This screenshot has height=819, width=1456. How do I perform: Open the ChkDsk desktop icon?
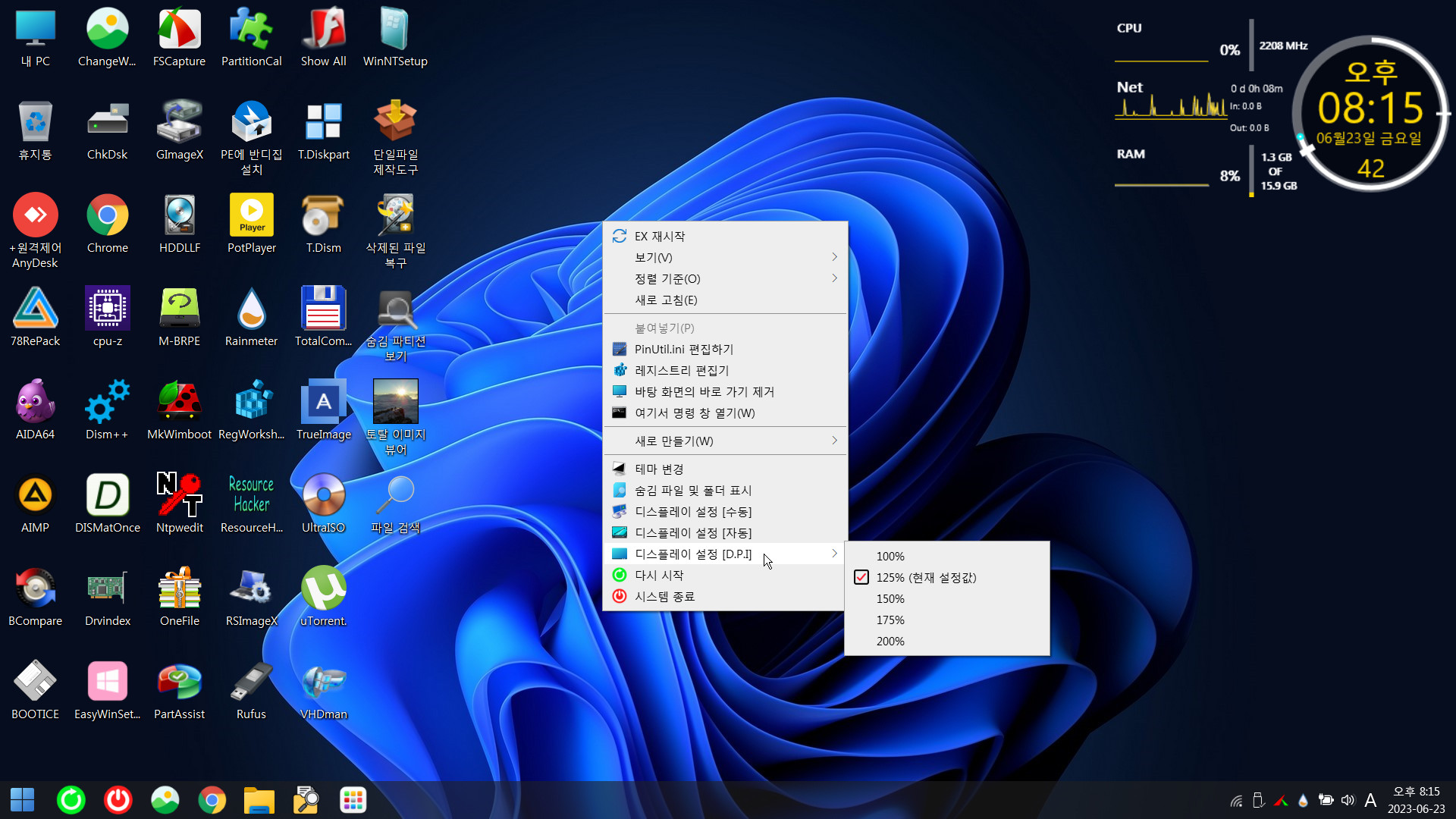[107, 131]
